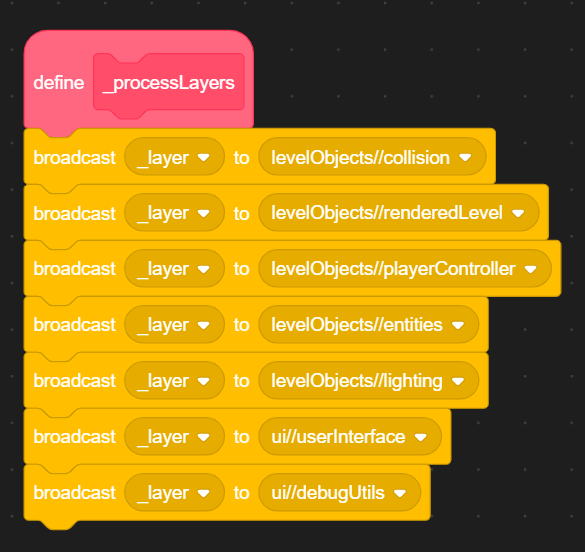The image size is (585, 552).
Task: Expand _layer message dropdown in collision broadcast block
Action: 174,157
